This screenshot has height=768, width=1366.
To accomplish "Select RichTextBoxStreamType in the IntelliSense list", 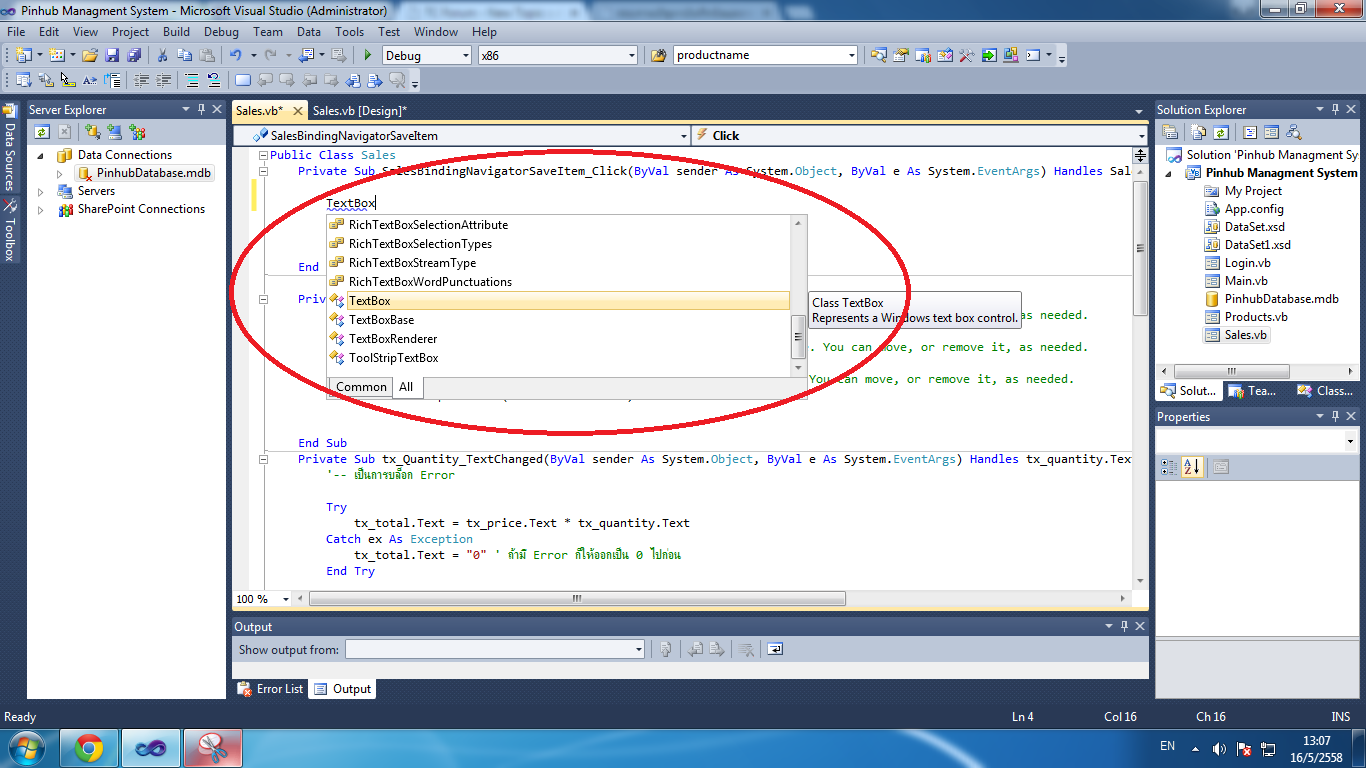I will [x=412, y=263].
